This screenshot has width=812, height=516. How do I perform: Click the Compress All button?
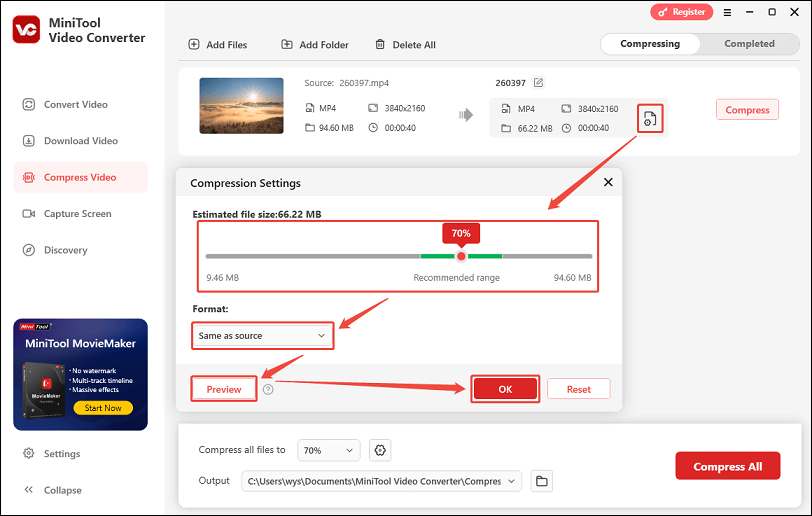(728, 466)
